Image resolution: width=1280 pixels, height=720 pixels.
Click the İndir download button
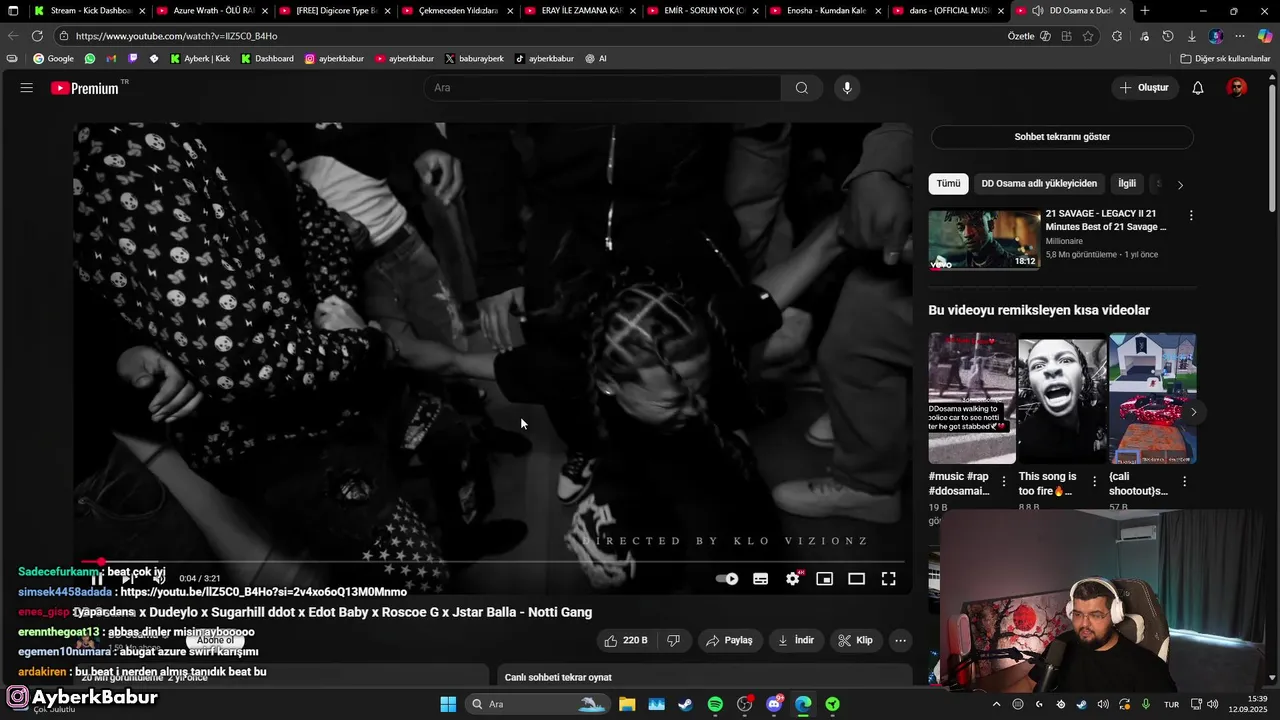coord(796,640)
